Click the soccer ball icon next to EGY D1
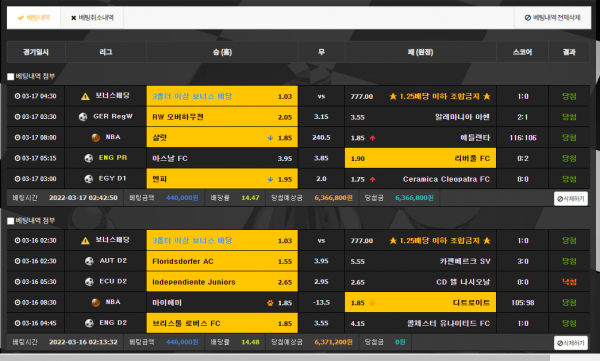The height and width of the screenshot is (361, 600). tap(89, 179)
